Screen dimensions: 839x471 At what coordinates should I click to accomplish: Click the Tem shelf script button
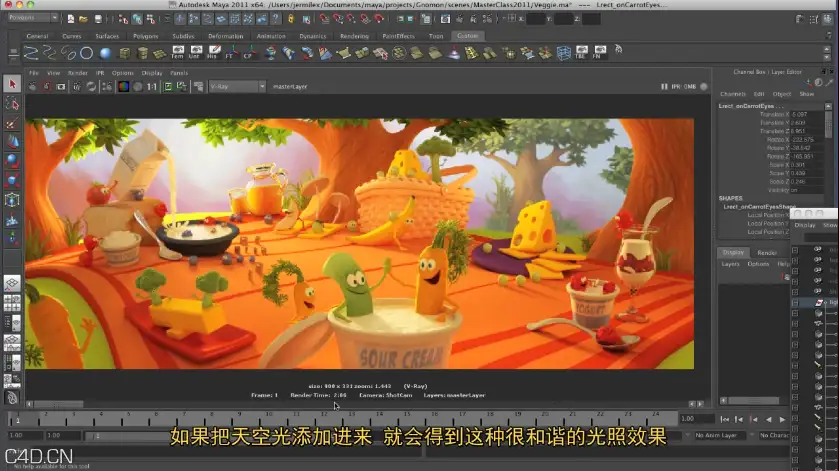point(177,52)
